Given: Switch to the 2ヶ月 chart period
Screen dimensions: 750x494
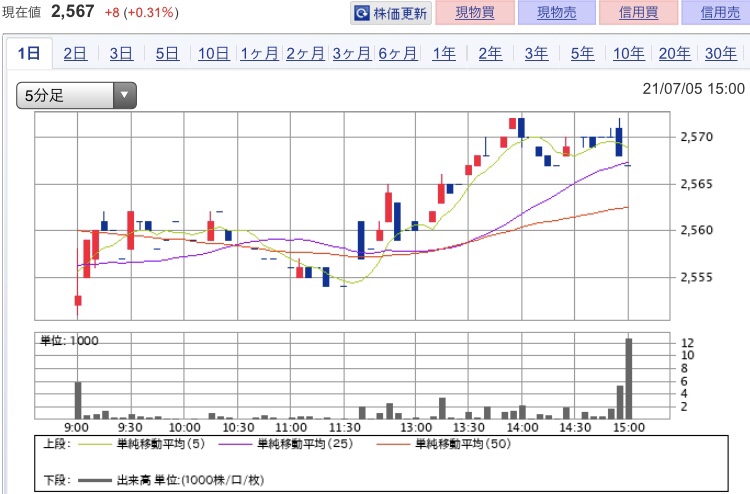Looking at the screenshot, I should click(305, 54).
